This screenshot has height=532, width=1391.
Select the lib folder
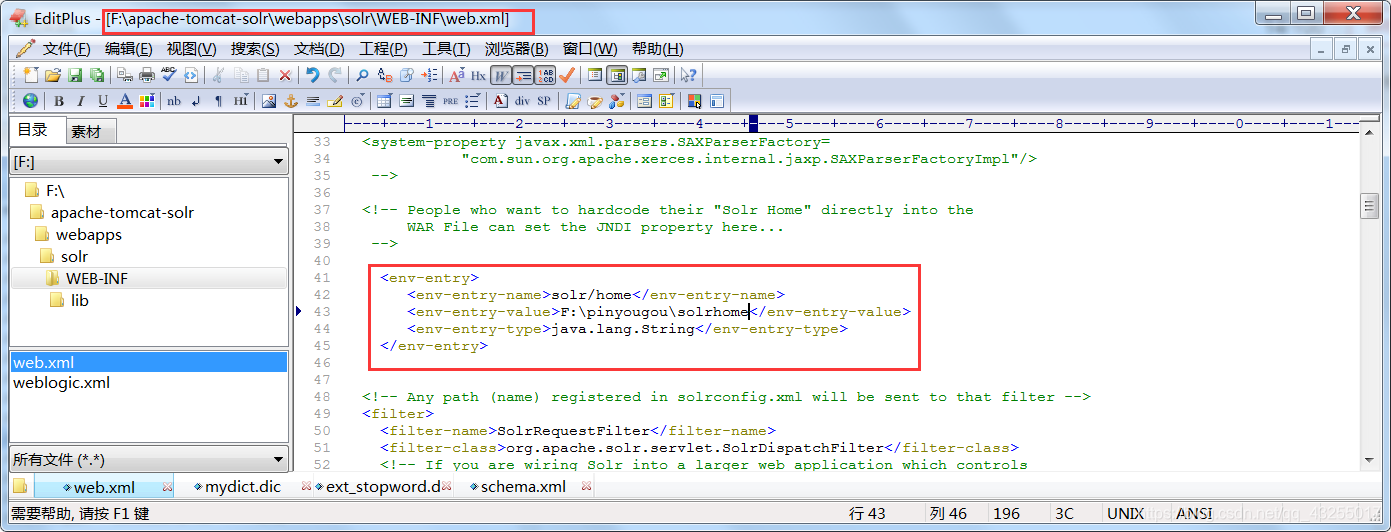click(80, 300)
